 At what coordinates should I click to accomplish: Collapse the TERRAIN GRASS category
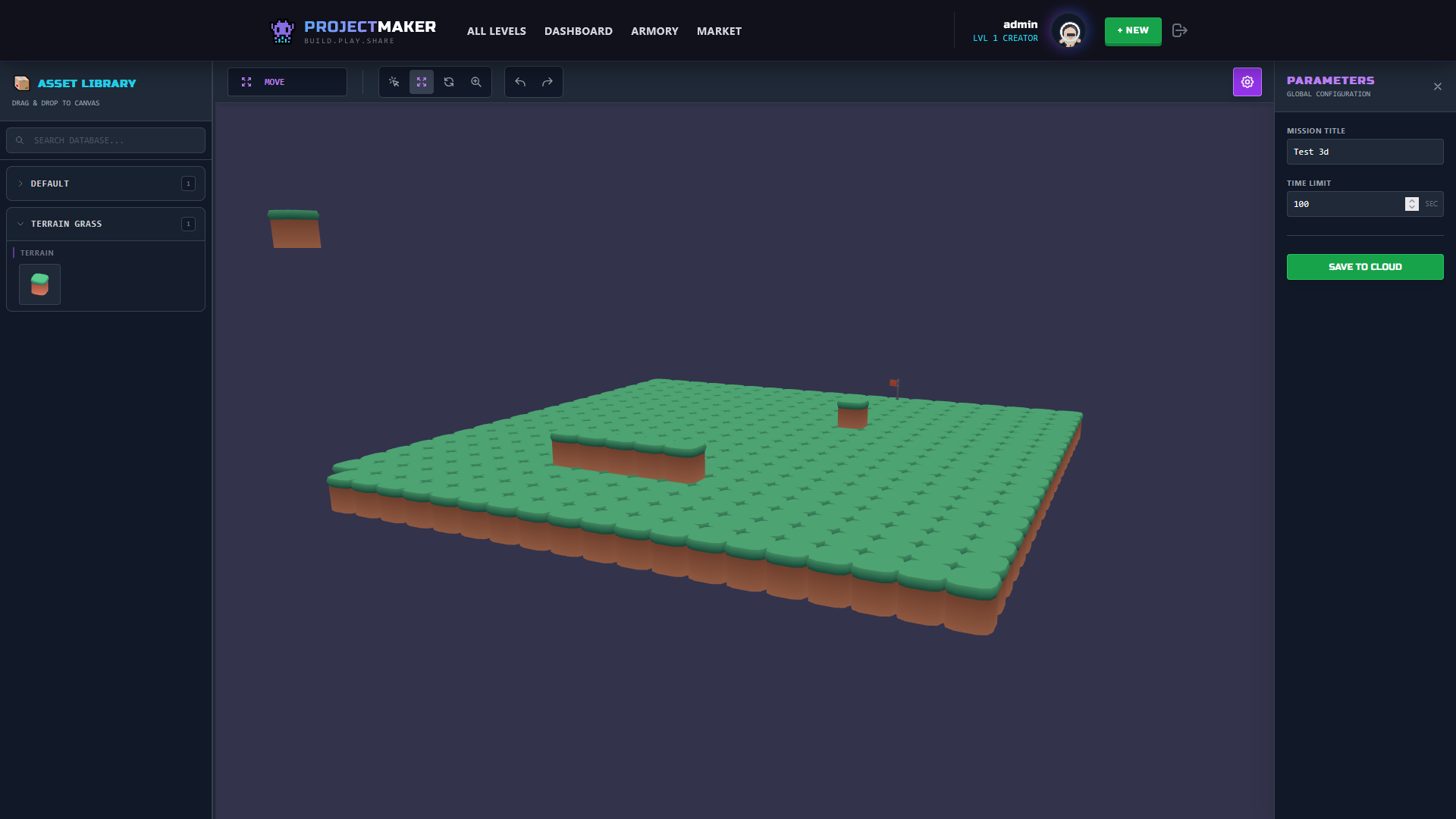[105, 224]
